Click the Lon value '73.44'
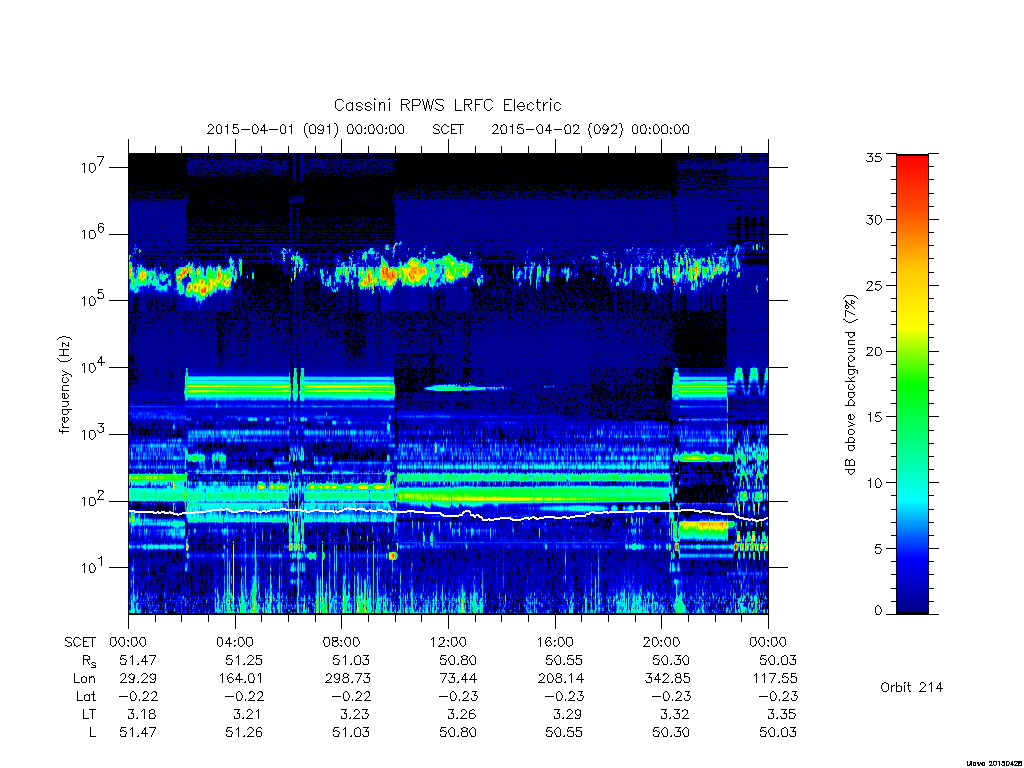This screenshot has width=1024, height=768. (458, 679)
